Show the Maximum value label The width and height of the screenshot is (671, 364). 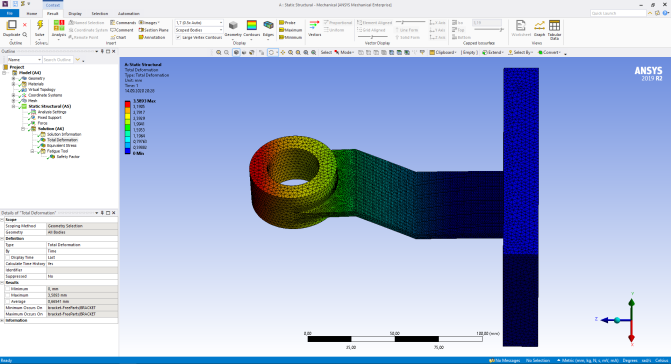coord(291,30)
